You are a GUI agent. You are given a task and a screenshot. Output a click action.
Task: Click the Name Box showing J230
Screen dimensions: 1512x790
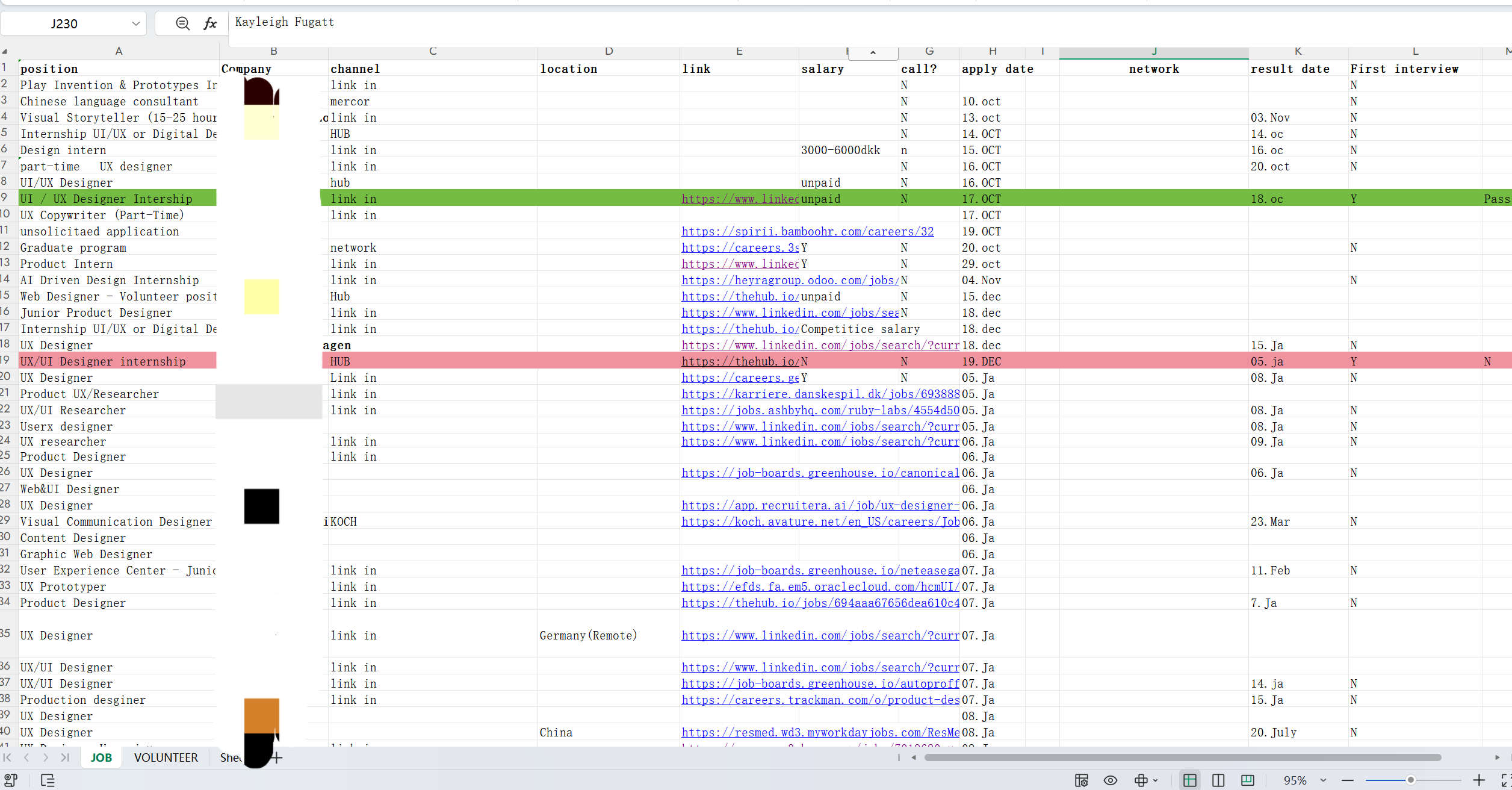pyautogui.click(x=64, y=23)
